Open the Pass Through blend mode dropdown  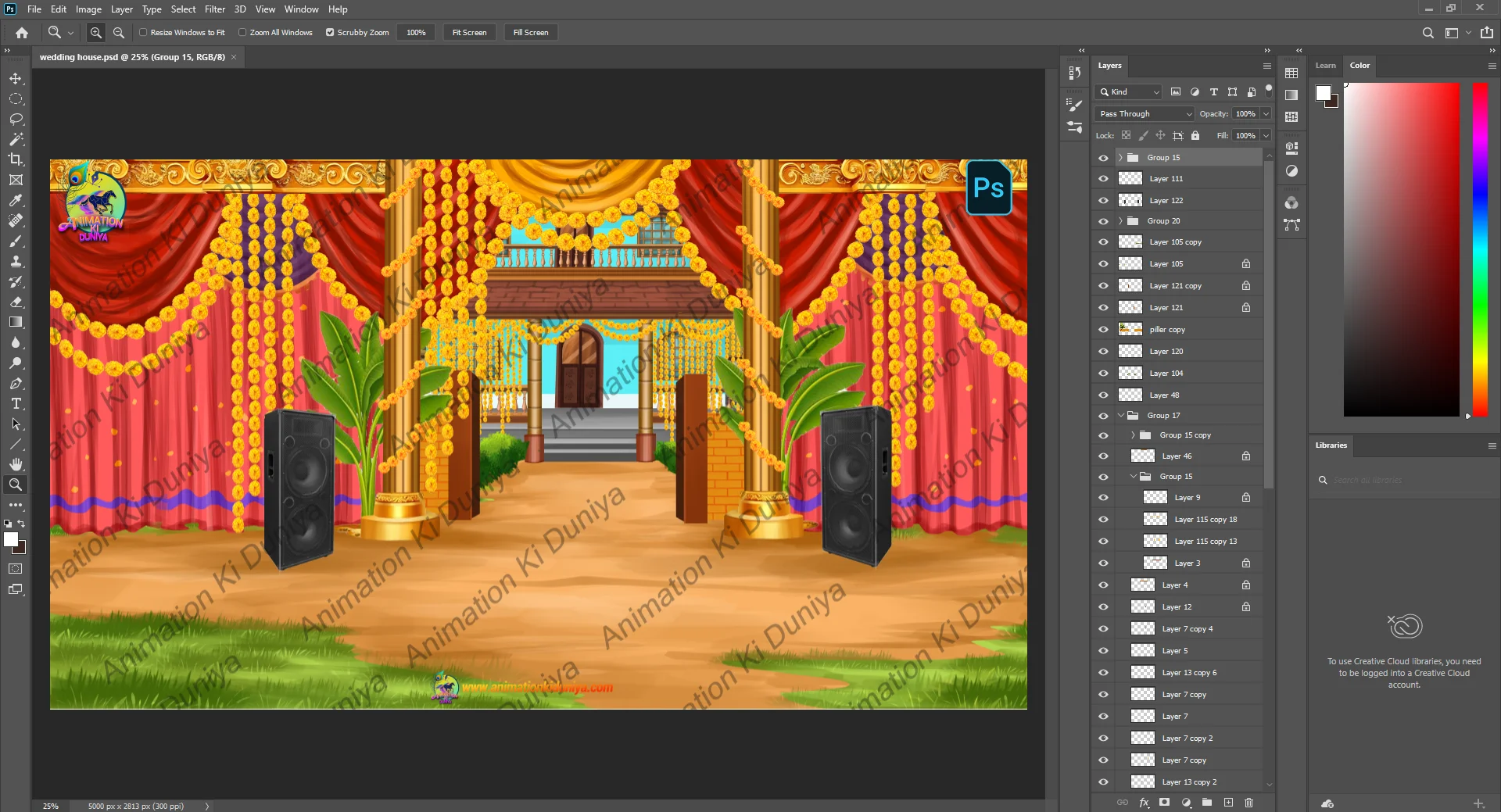(1145, 114)
